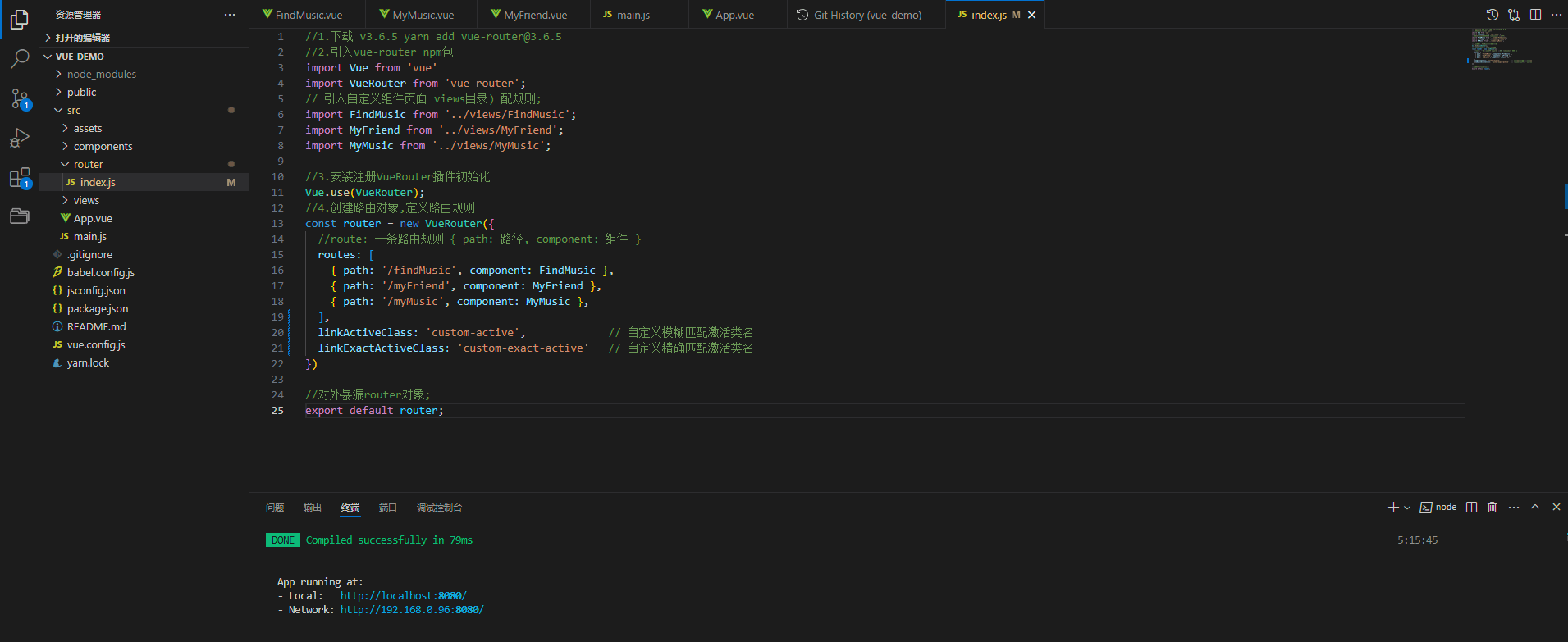This screenshot has width=1568, height=642.
Task: Open vue.config.js in explorer
Action: point(144,345)
